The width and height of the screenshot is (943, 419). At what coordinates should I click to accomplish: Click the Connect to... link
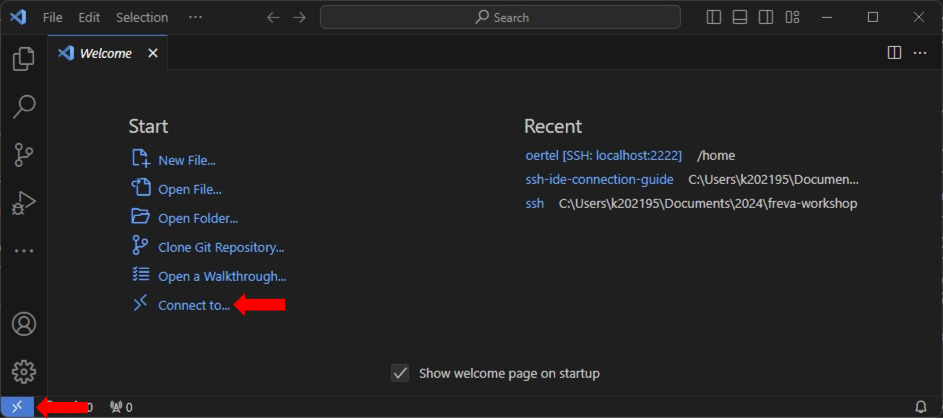pos(194,305)
